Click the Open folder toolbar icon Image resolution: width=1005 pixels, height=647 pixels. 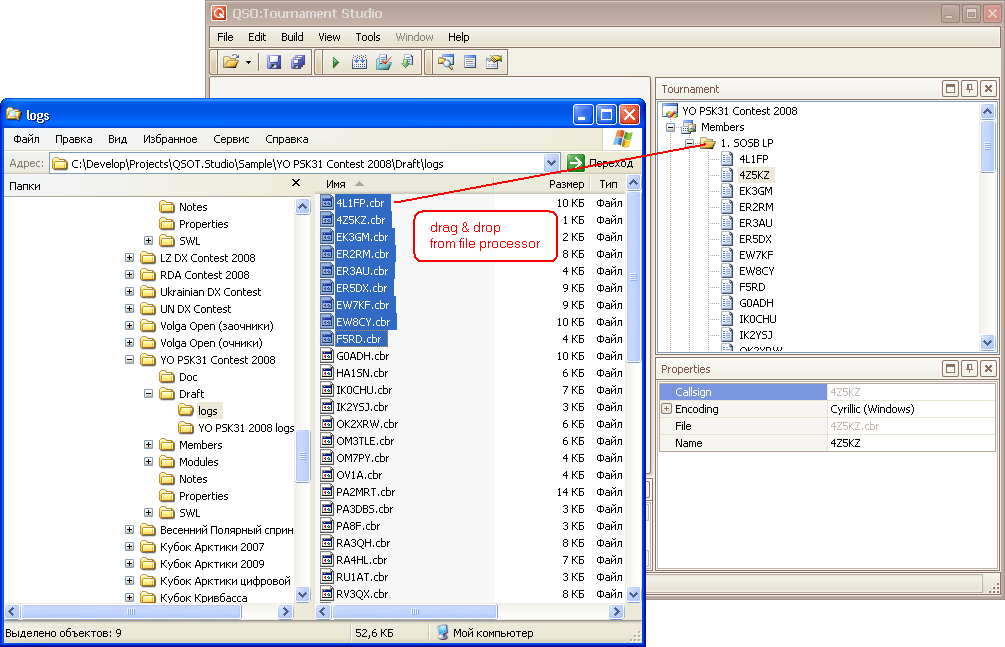[231, 62]
